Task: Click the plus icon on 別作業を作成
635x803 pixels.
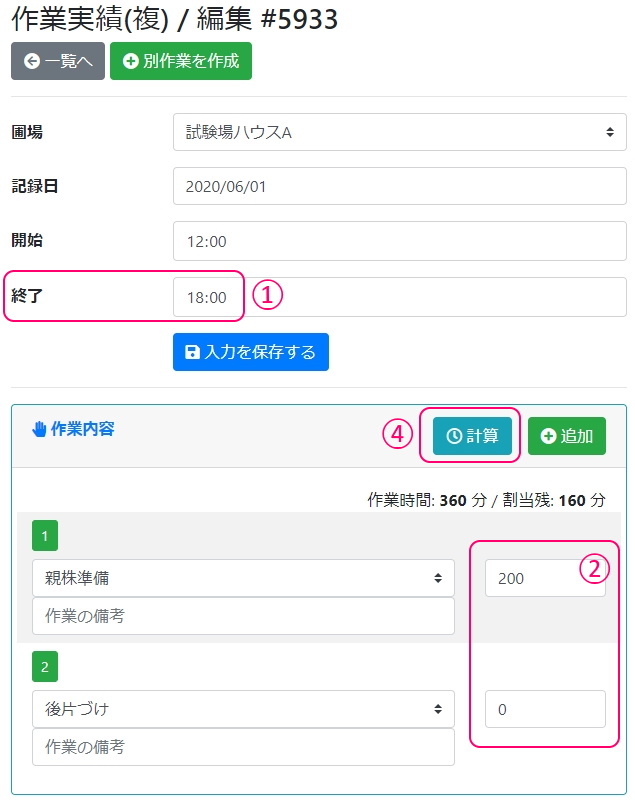Action: (x=130, y=61)
